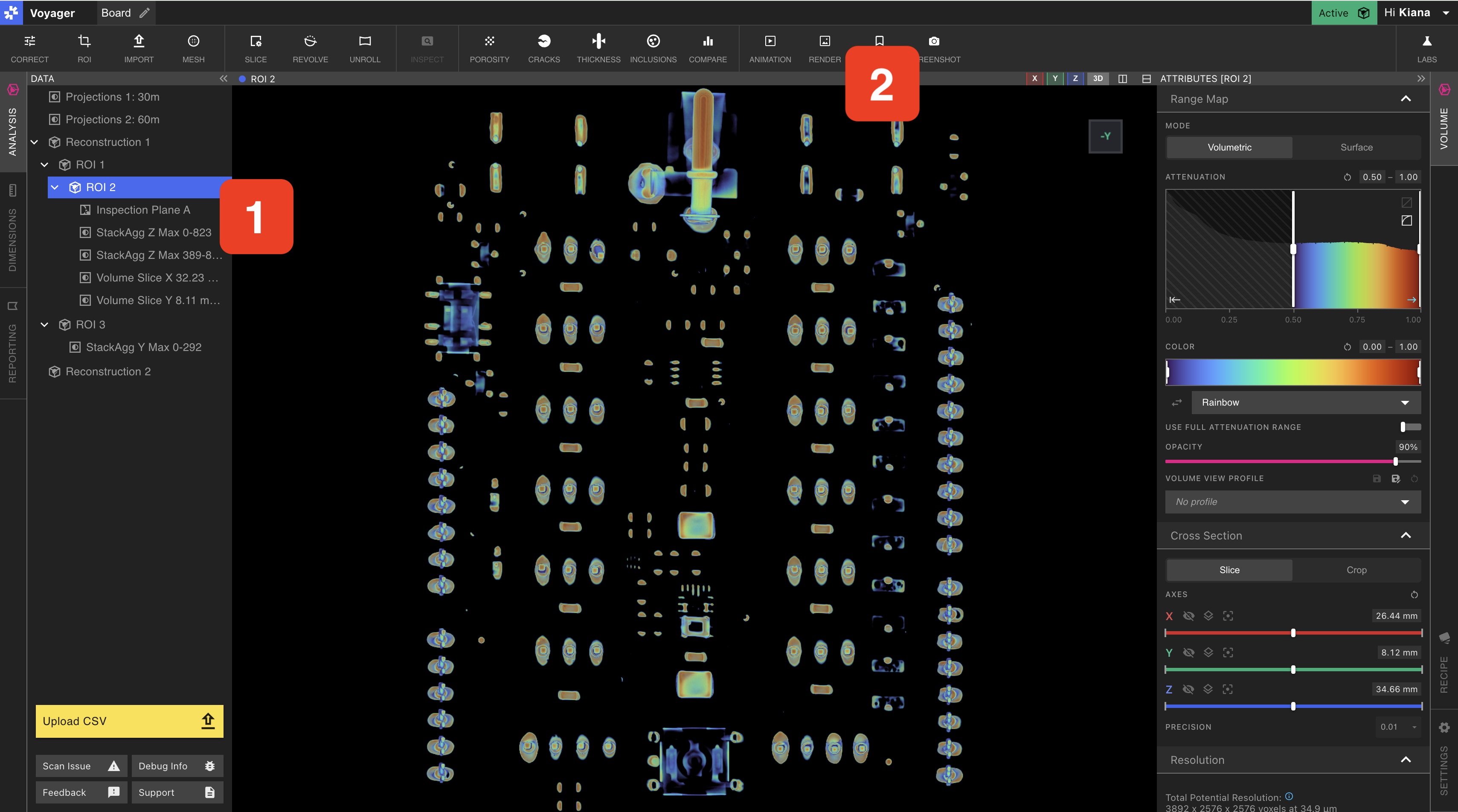Adjust the Opacity slider handle
This screenshot has width=1458, height=812.
tap(1396, 462)
